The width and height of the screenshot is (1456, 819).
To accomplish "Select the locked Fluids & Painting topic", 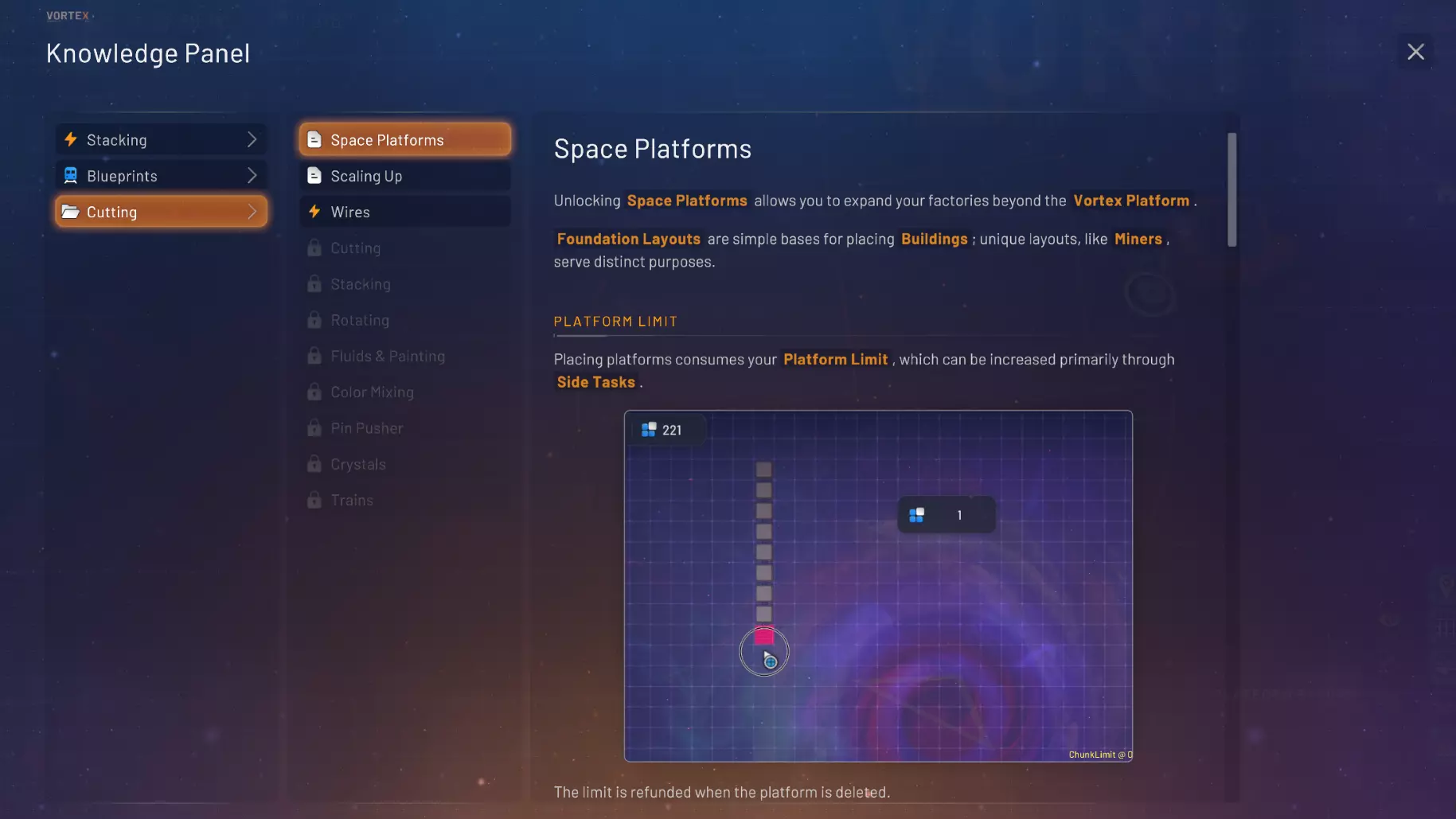I will tap(405, 356).
